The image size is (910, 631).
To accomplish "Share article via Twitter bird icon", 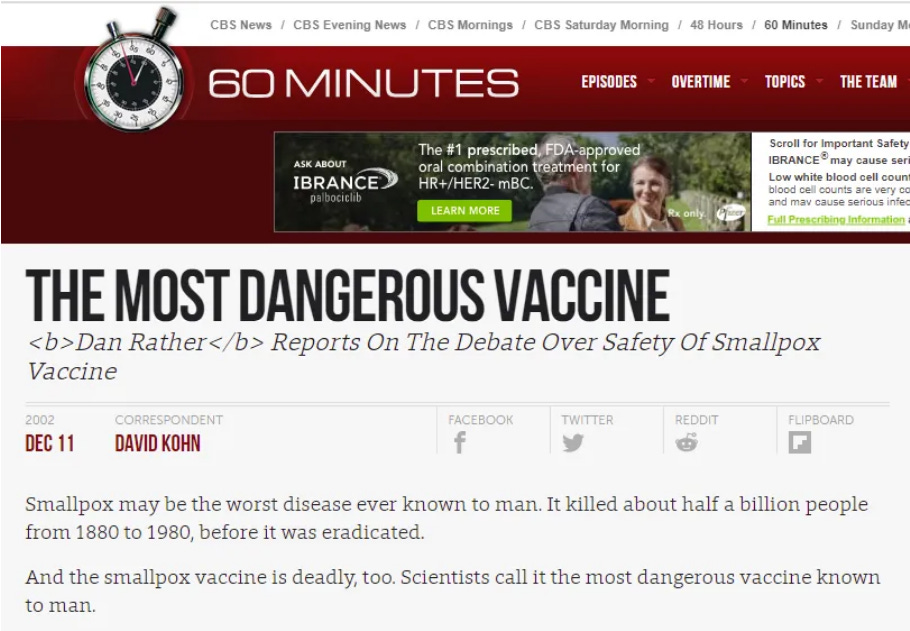I will (x=573, y=443).
